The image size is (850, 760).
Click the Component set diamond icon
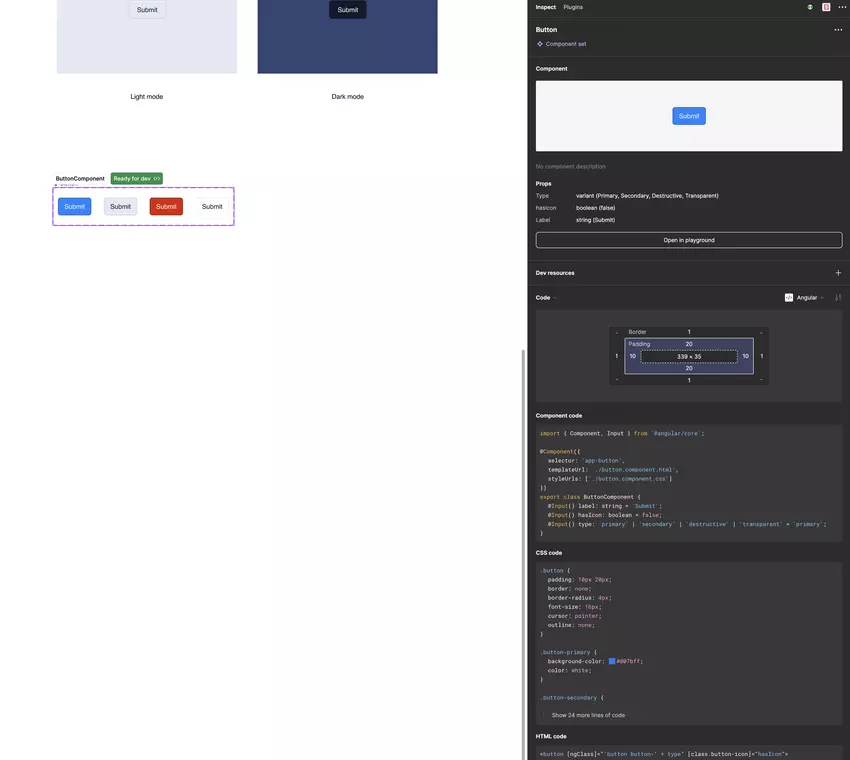[x=540, y=44]
